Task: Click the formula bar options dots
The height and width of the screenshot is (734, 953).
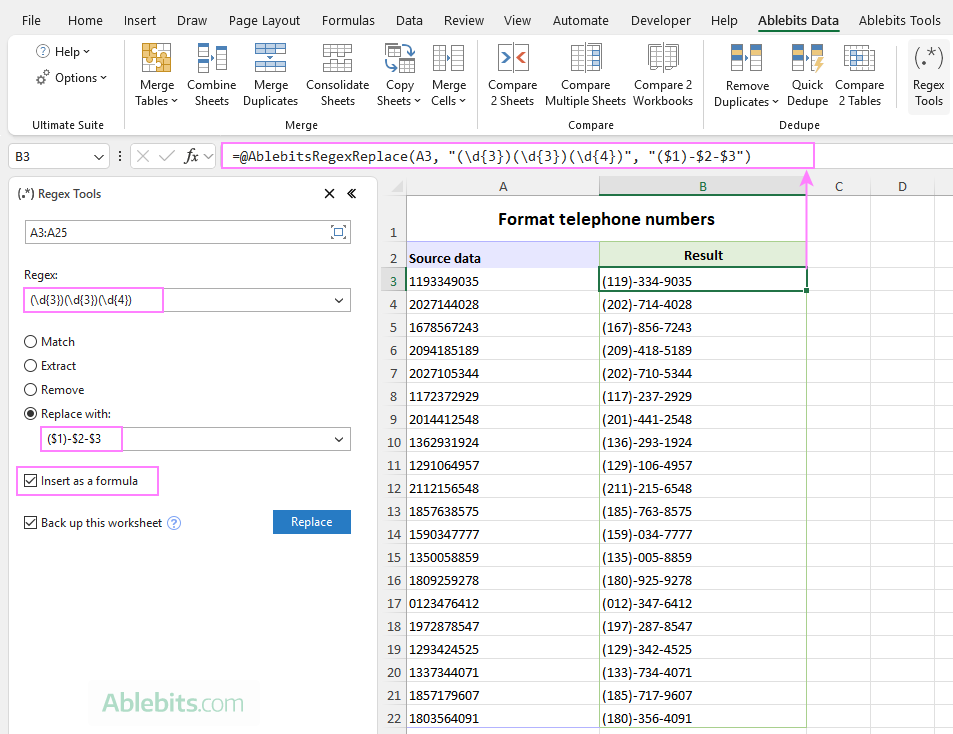Action: point(120,156)
